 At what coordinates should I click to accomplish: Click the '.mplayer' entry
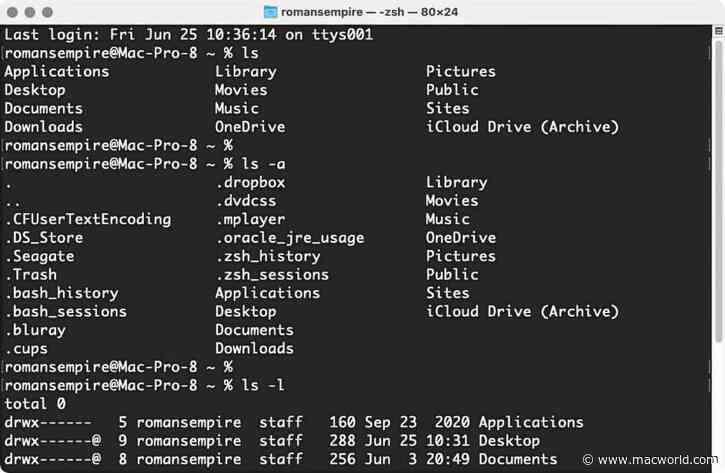250,219
